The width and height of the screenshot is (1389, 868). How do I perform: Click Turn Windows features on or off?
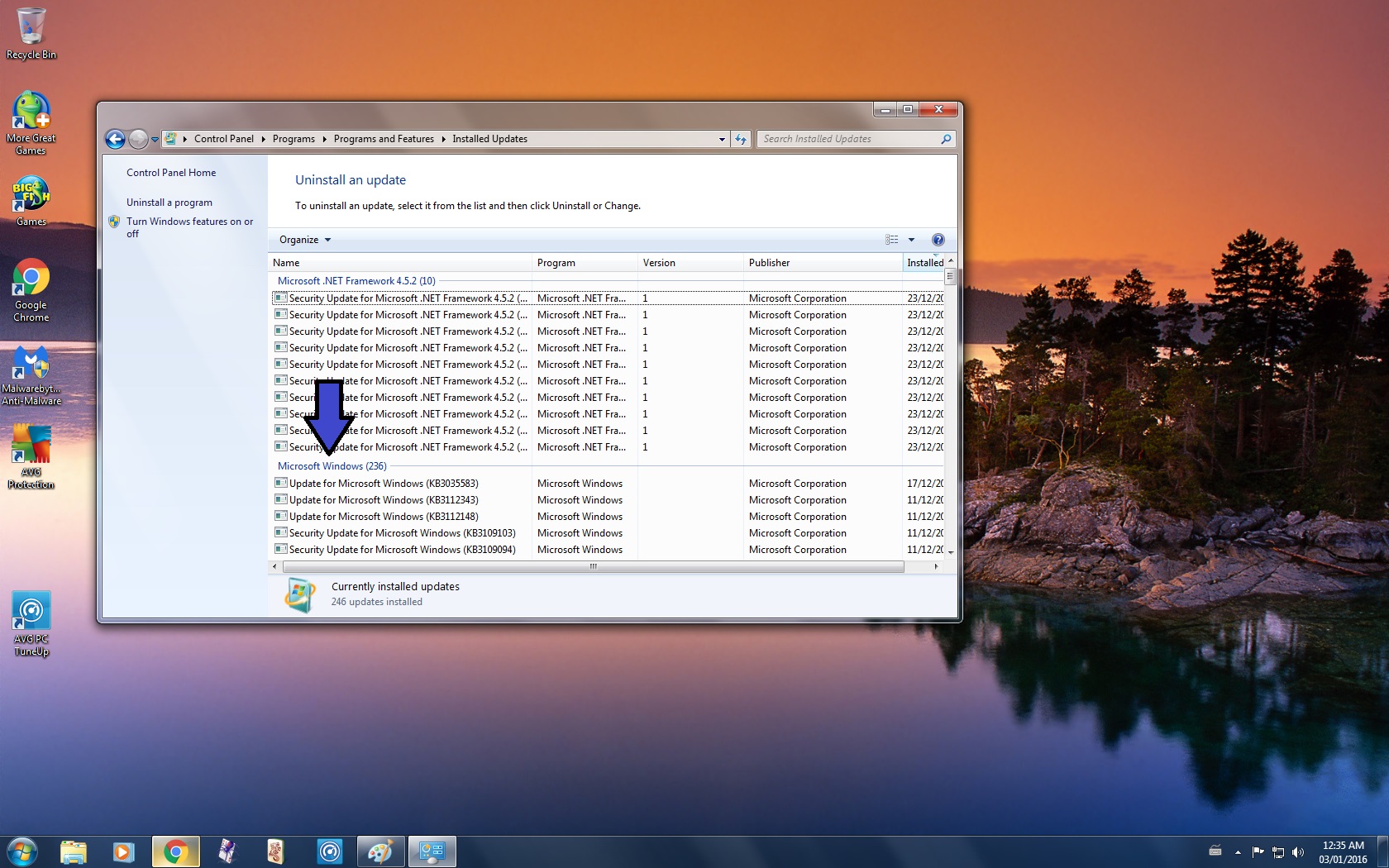click(x=189, y=227)
